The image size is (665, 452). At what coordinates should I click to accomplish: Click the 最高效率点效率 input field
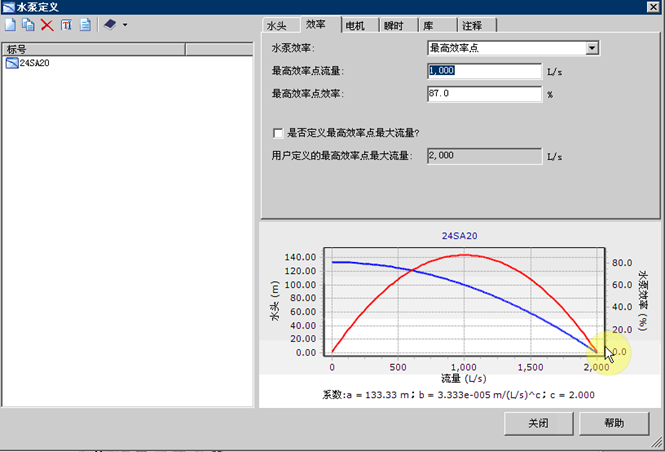[x=484, y=94]
